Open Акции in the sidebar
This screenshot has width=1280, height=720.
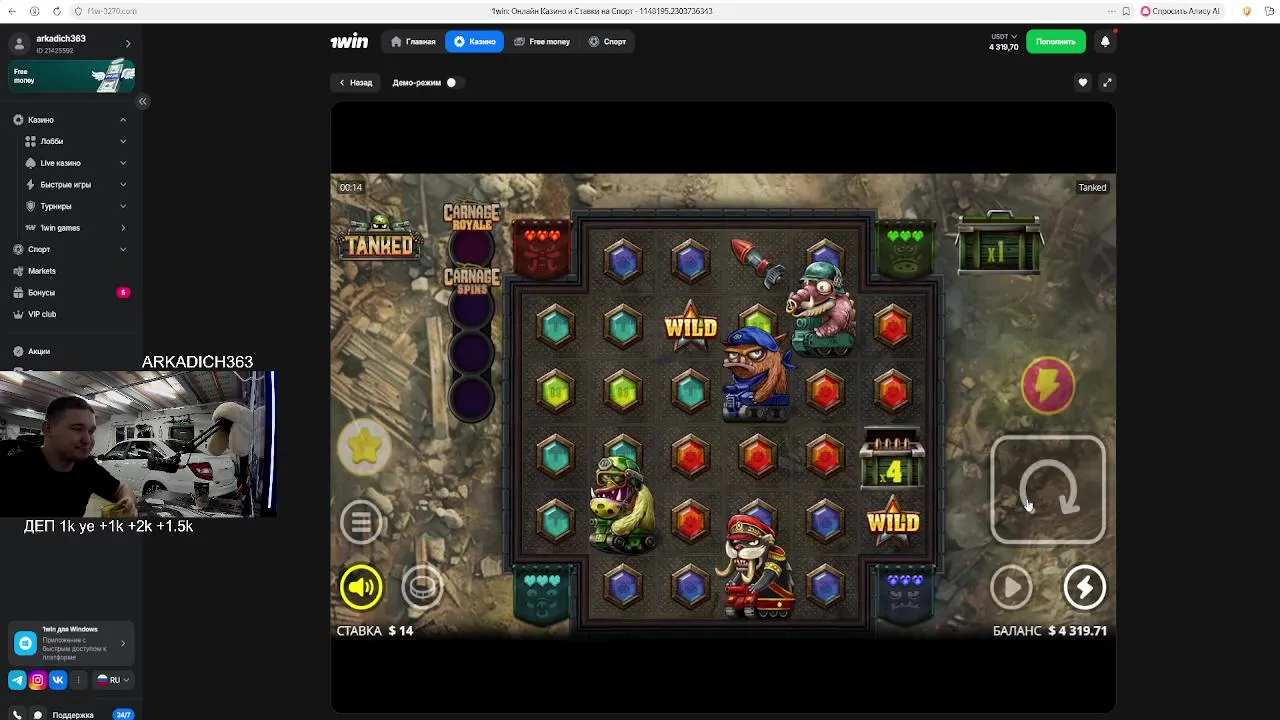pyautogui.click(x=39, y=352)
